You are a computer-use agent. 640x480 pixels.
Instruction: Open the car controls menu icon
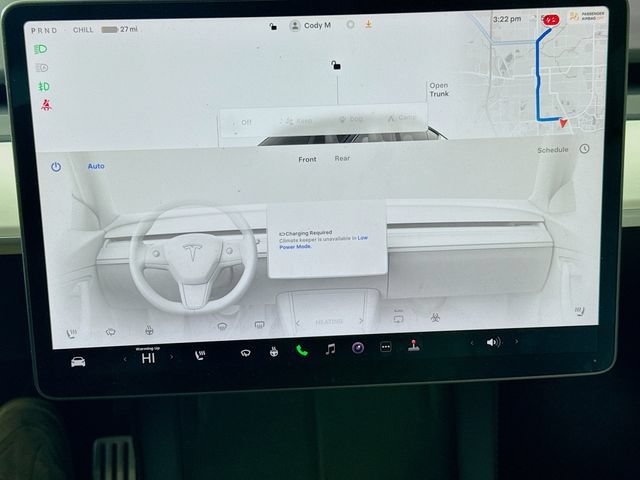pyautogui.click(x=78, y=362)
